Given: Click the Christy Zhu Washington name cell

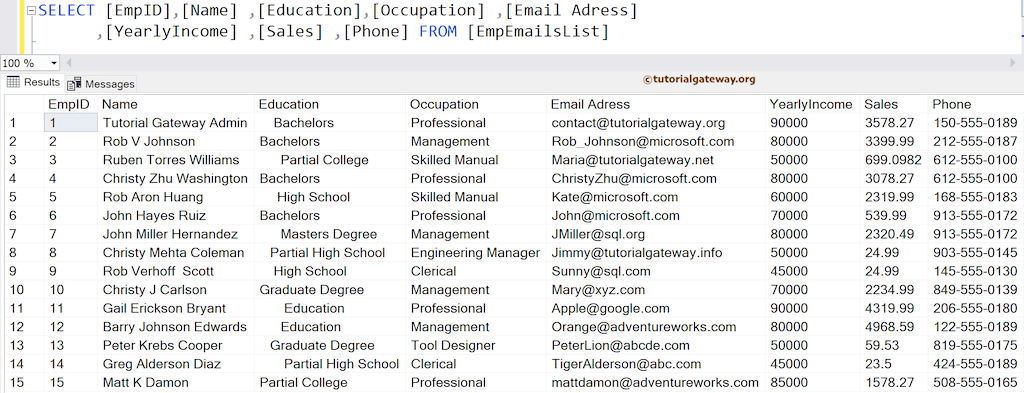Looking at the screenshot, I should click(176, 178).
